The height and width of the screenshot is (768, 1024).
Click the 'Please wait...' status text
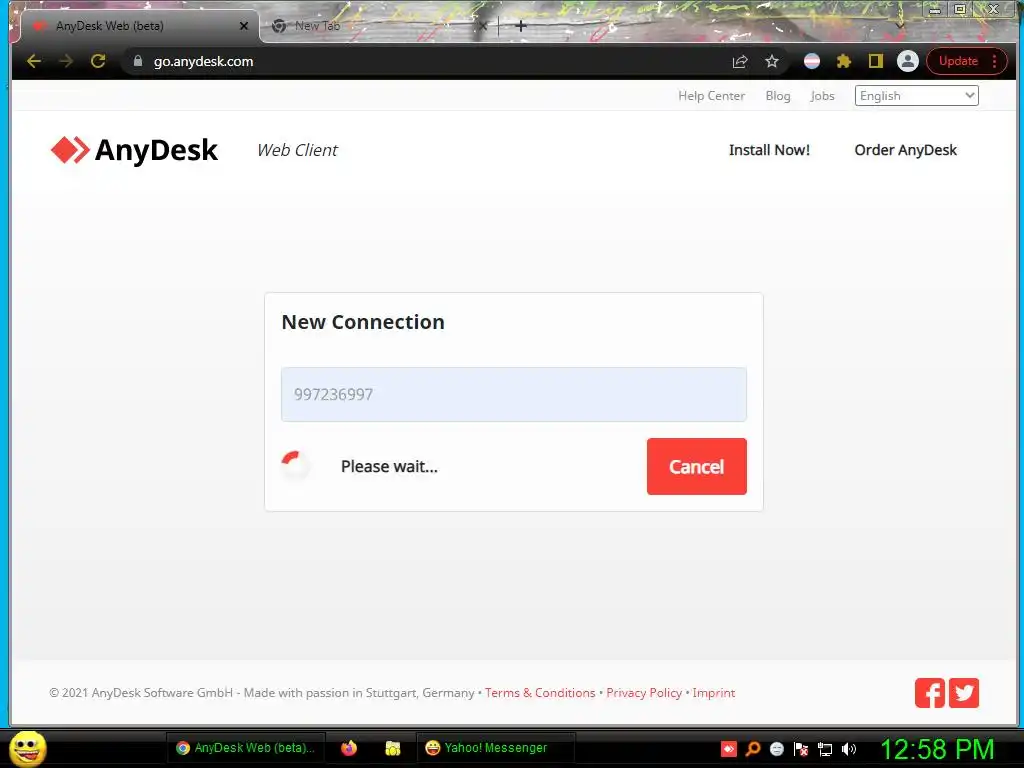pyautogui.click(x=389, y=466)
